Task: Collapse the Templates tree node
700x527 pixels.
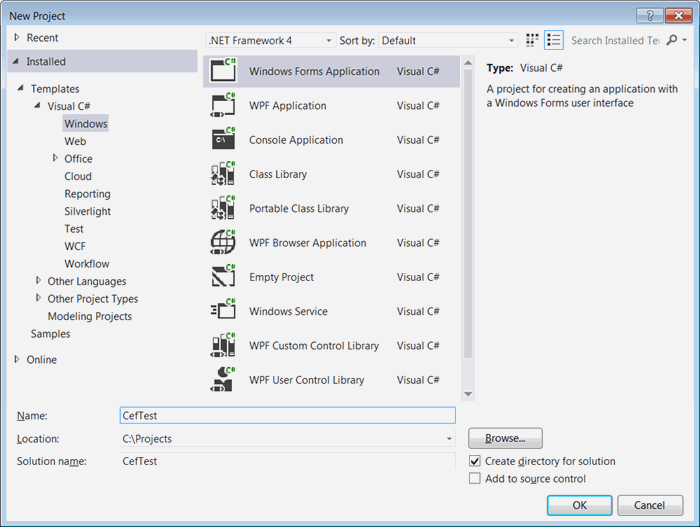Action: point(21,88)
